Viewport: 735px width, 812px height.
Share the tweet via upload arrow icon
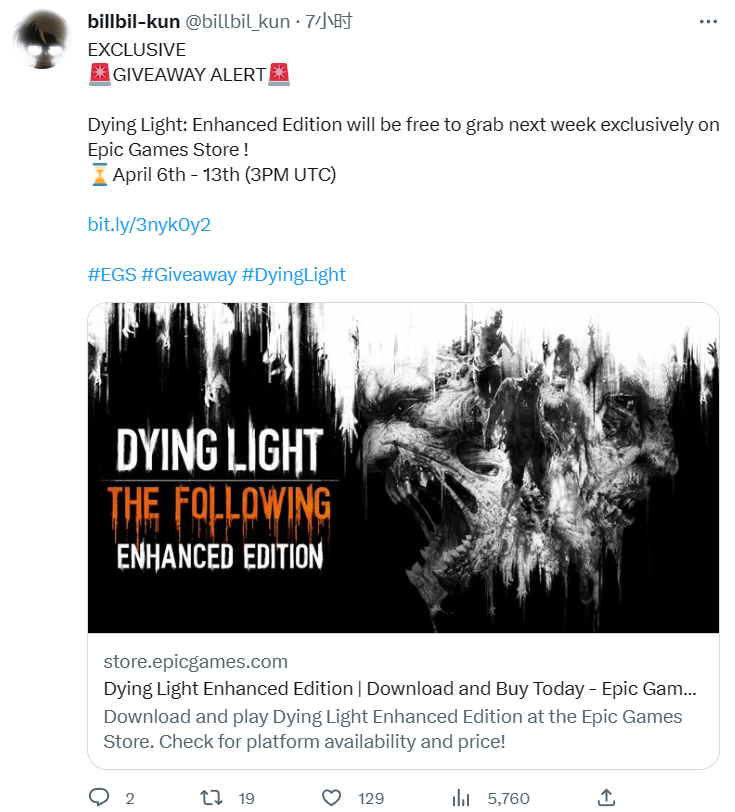pos(606,798)
